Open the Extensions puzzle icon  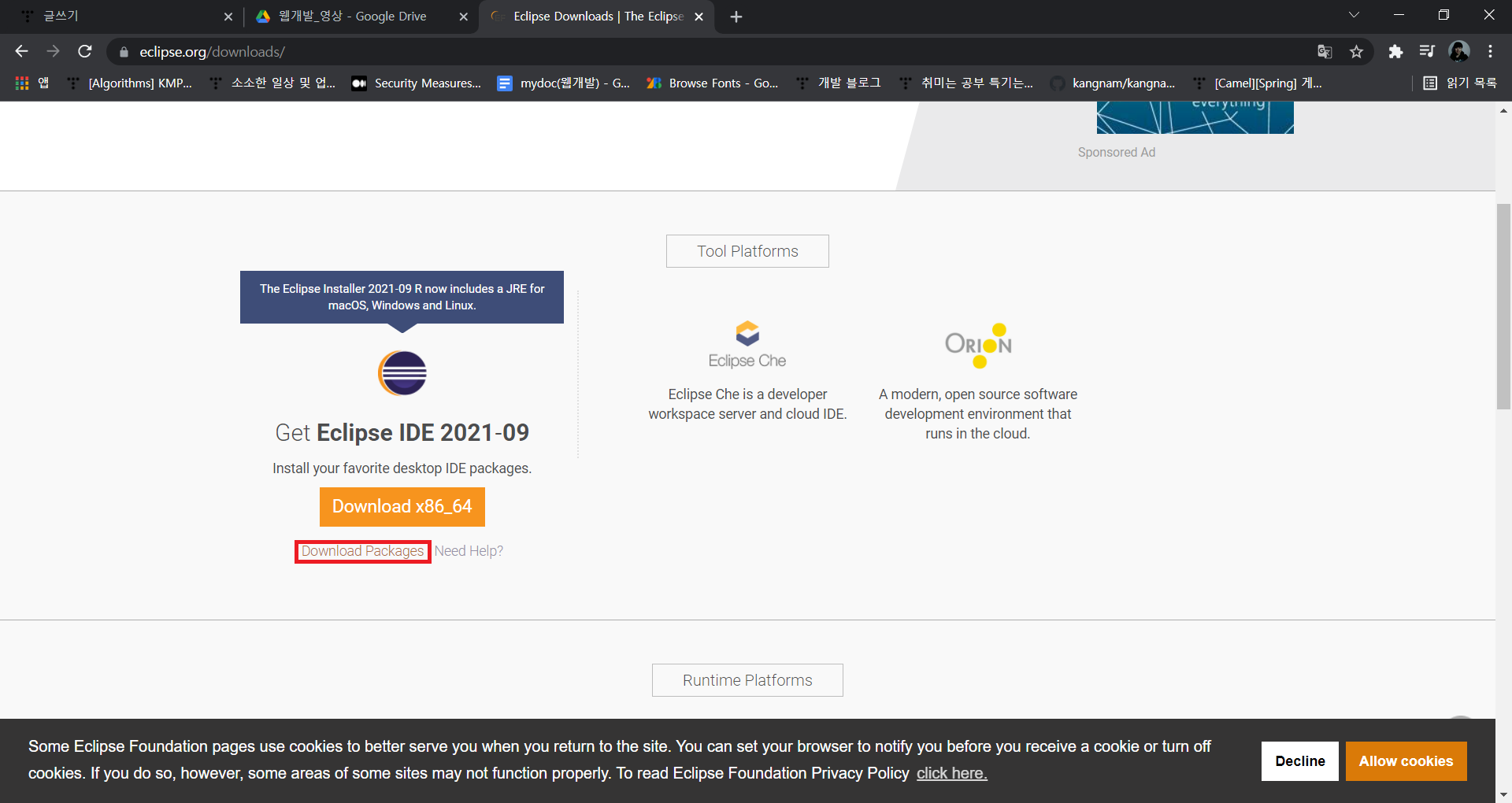1395,52
